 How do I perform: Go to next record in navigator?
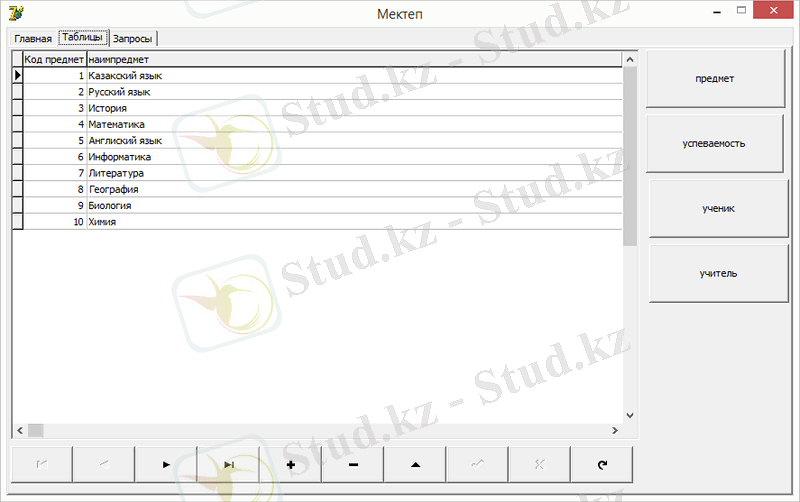tap(166, 464)
